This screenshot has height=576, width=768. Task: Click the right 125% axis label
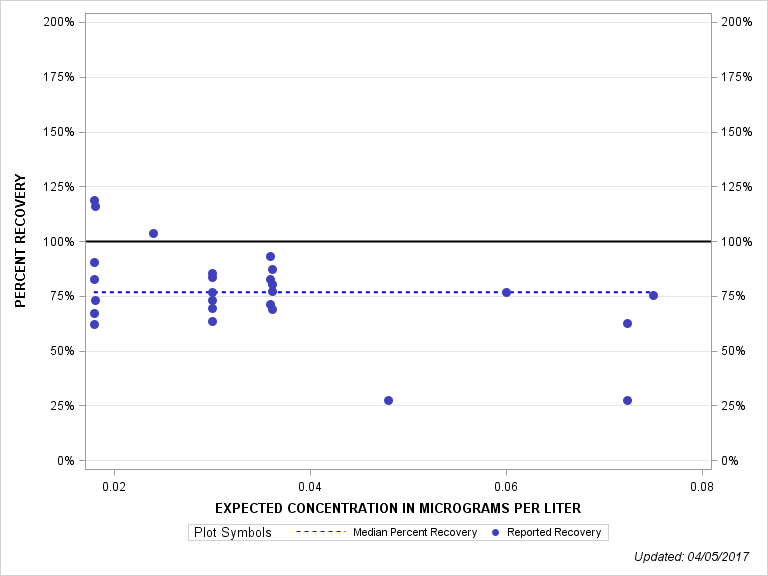point(737,187)
